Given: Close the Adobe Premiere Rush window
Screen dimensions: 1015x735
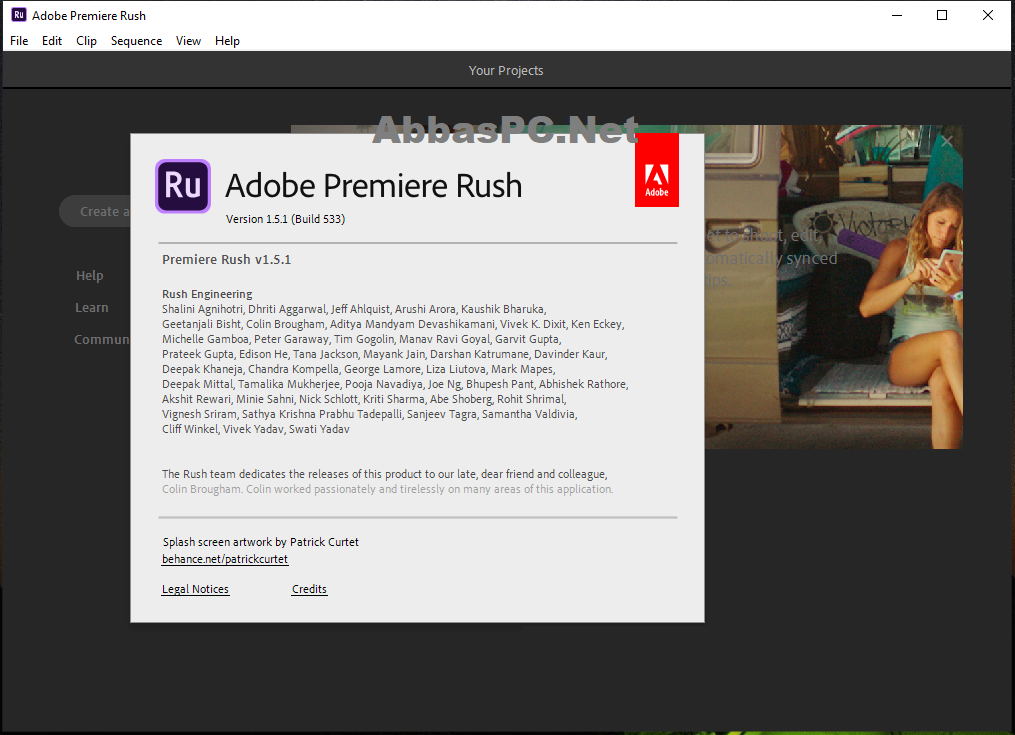Looking at the screenshot, I should pos(987,16).
